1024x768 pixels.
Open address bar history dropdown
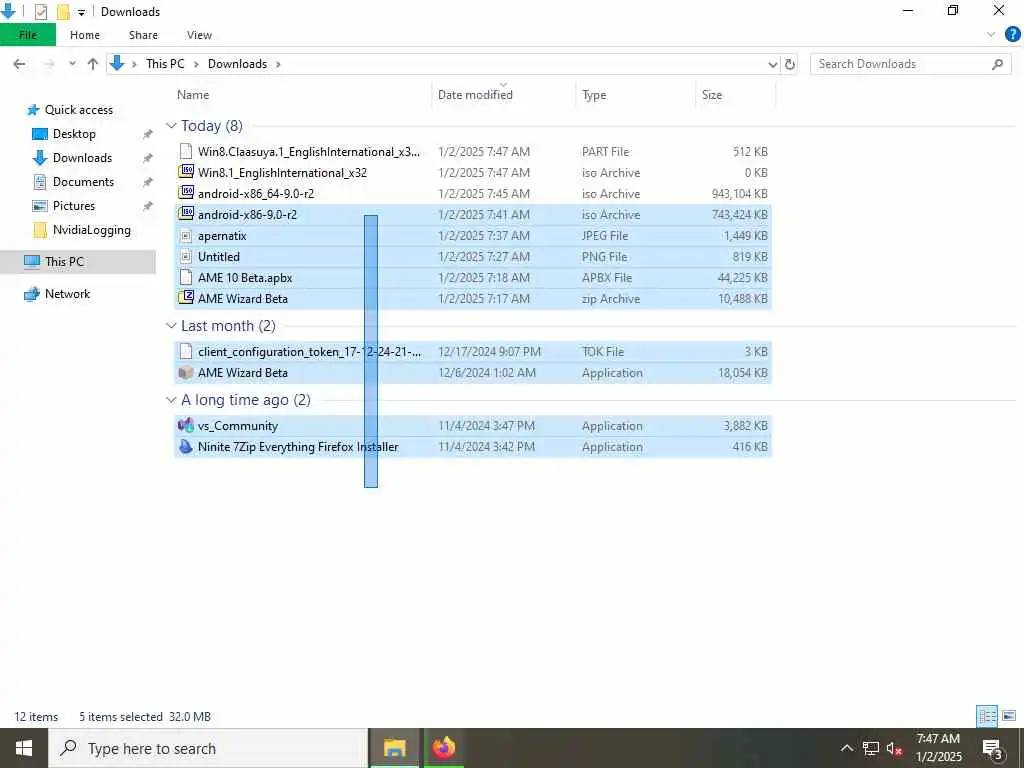(773, 64)
